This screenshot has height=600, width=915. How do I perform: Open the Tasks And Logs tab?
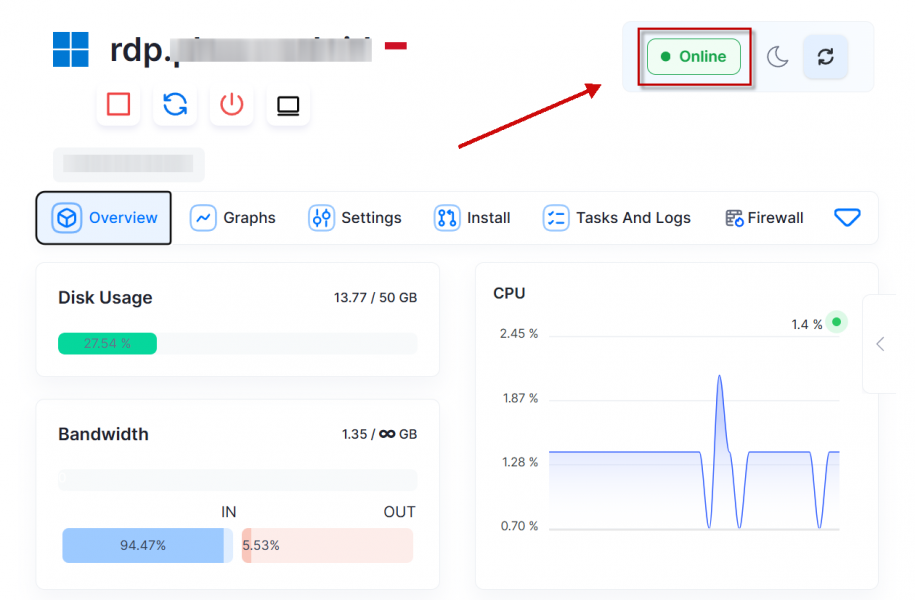click(x=617, y=218)
